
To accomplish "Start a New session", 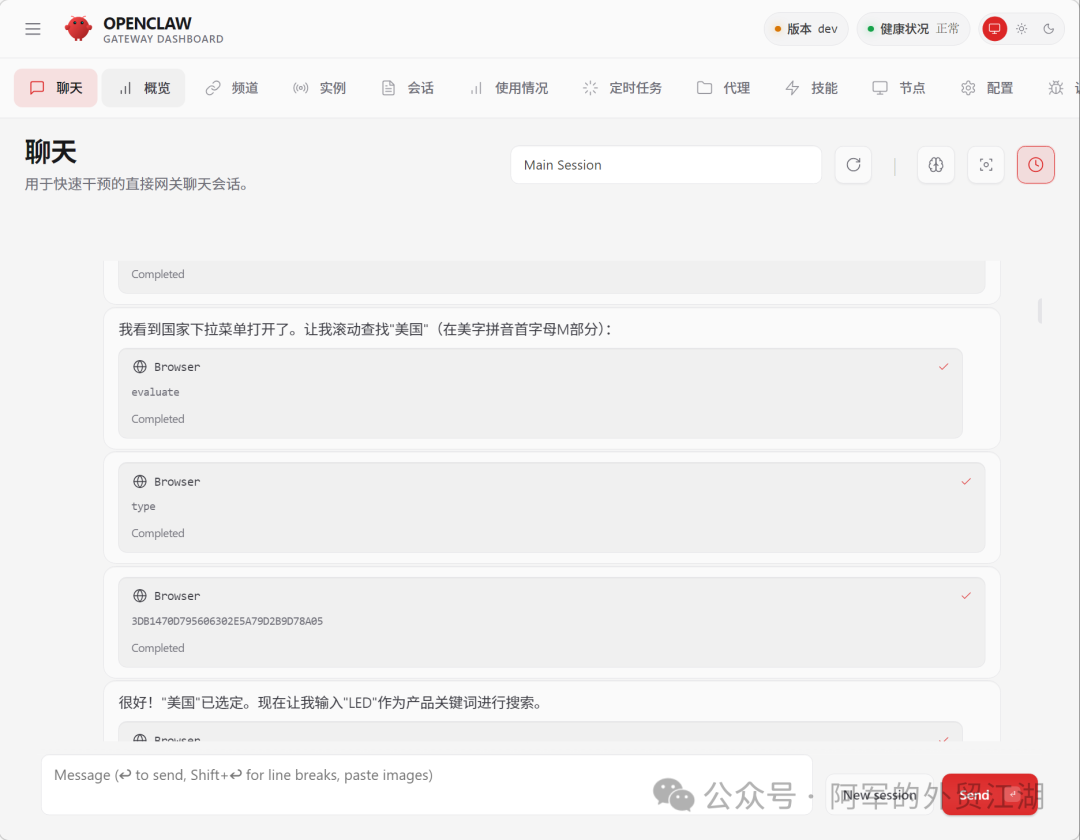I will click(880, 794).
